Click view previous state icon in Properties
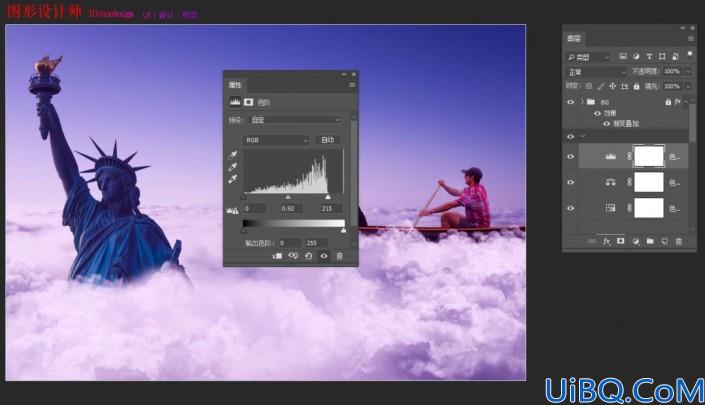 point(293,256)
